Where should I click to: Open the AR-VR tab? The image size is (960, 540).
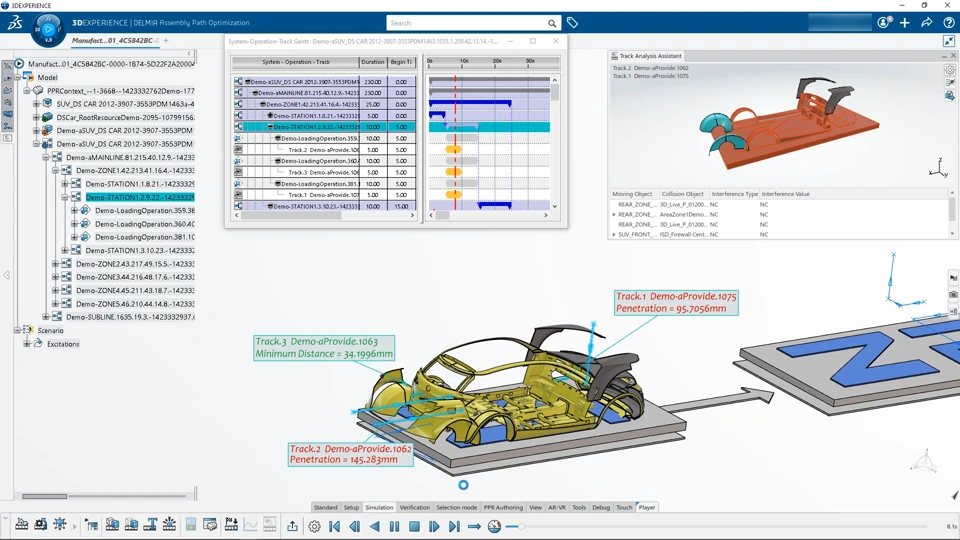[557, 508]
